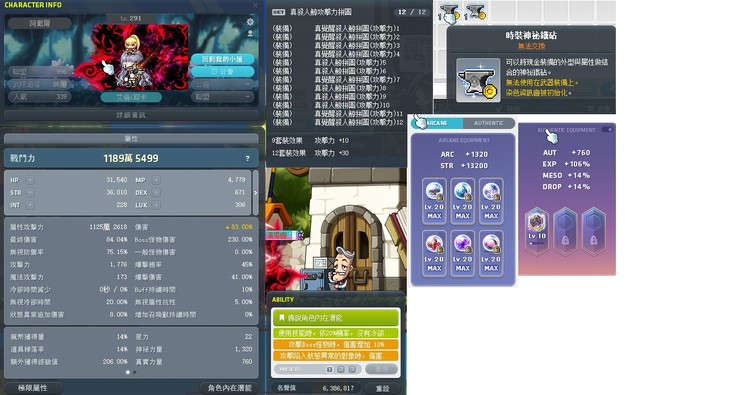Select ability preset 1
Screen dimensions: 750x395
(329, 370)
